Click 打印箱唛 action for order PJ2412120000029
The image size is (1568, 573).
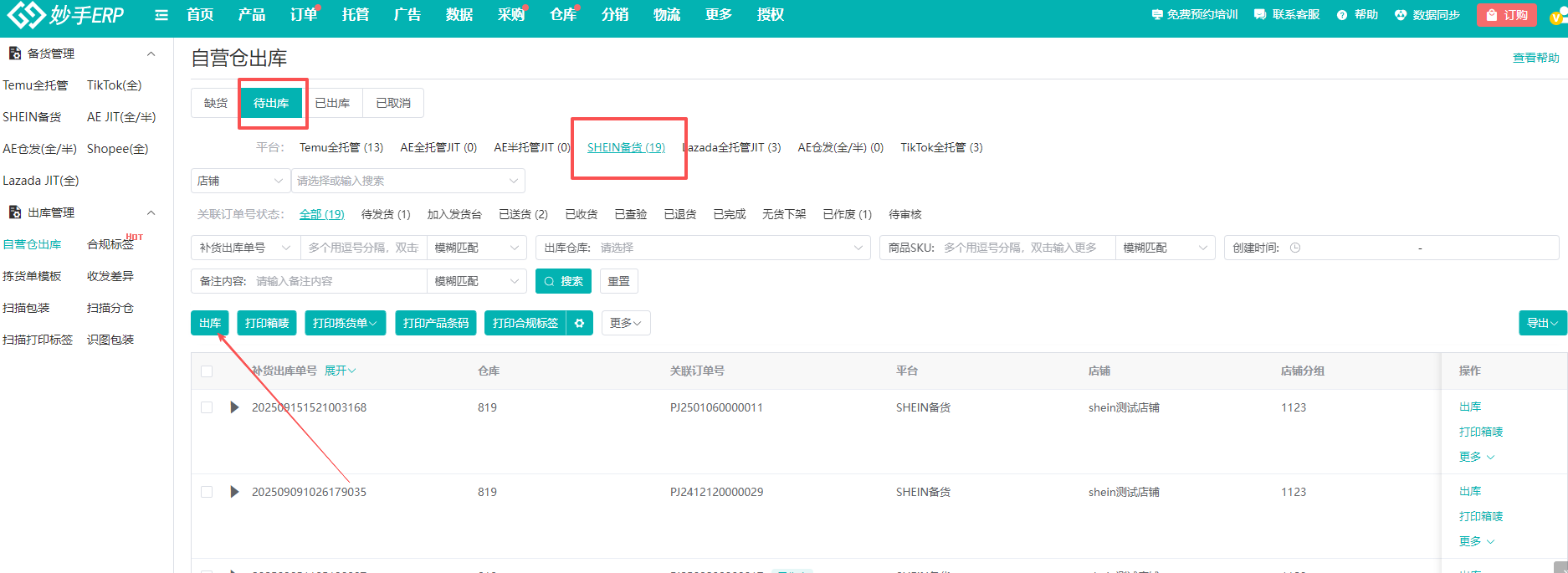pos(1481,516)
